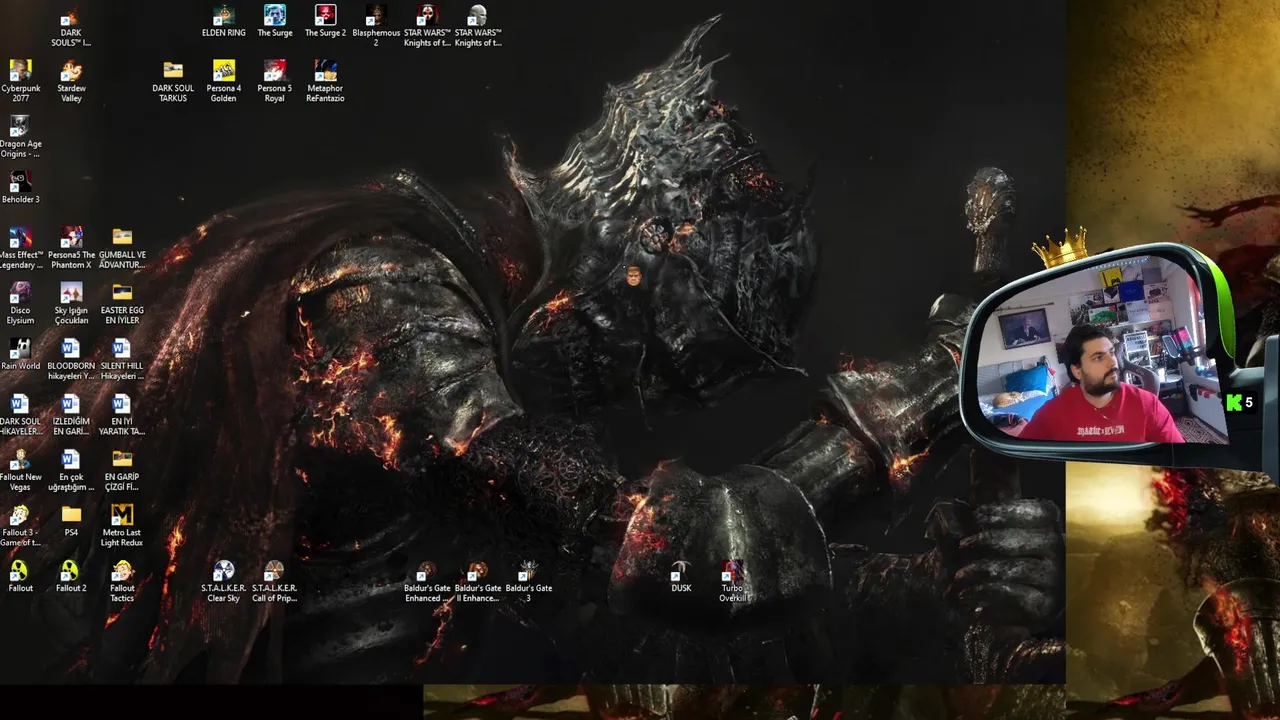This screenshot has width=1280, height=720.
Task: Select the Persona 5 Royal icon
Action: pyautogui.click(x=274, y=82)
